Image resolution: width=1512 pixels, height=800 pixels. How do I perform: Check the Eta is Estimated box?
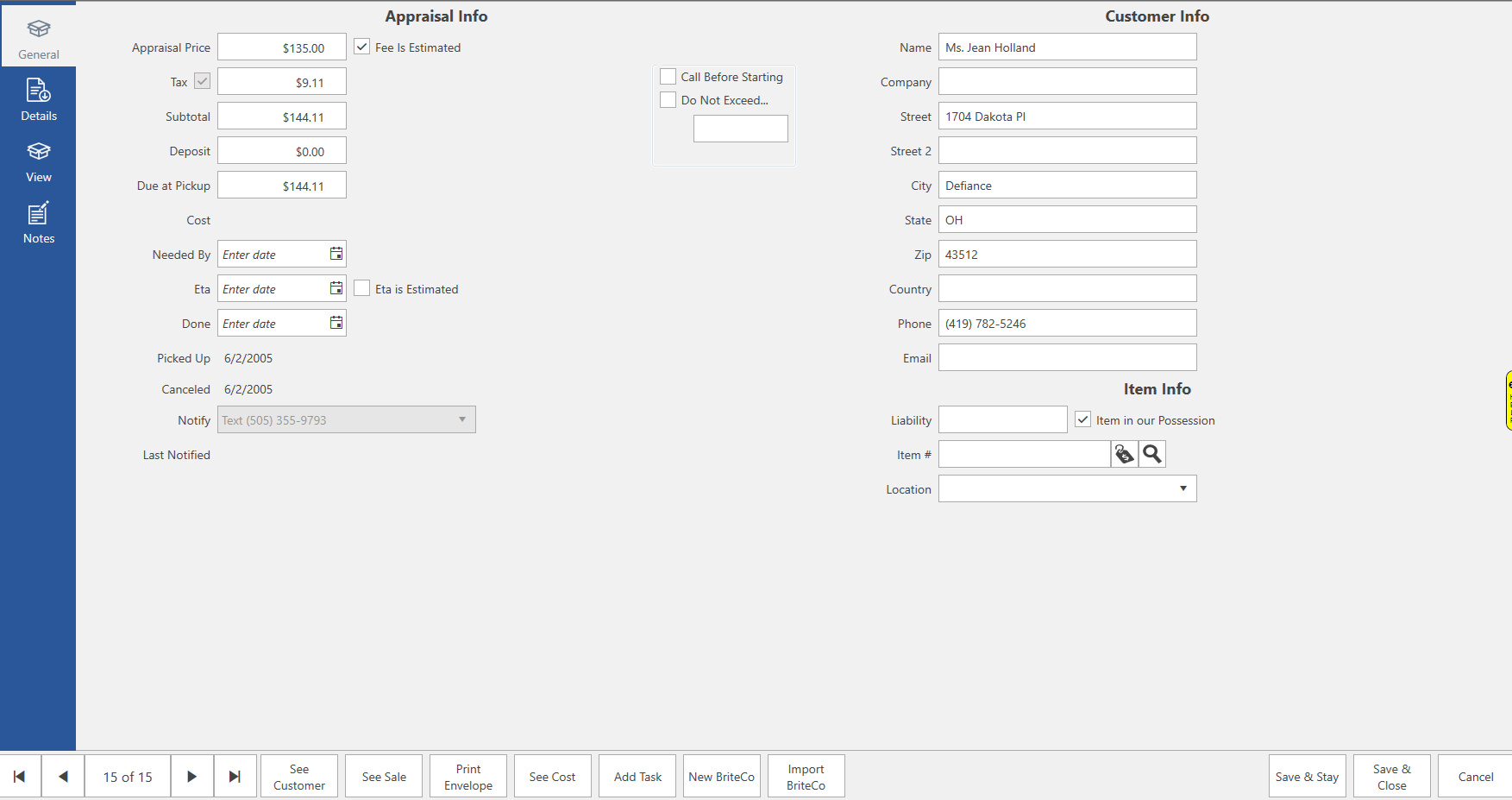[x=362, y=288]
